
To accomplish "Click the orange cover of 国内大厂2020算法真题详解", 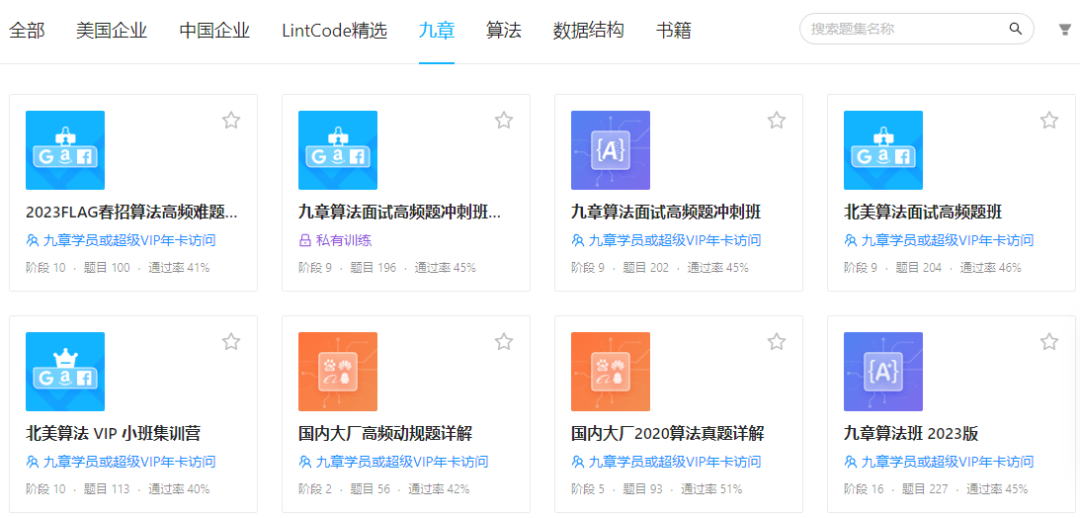I will pos(610,372).
